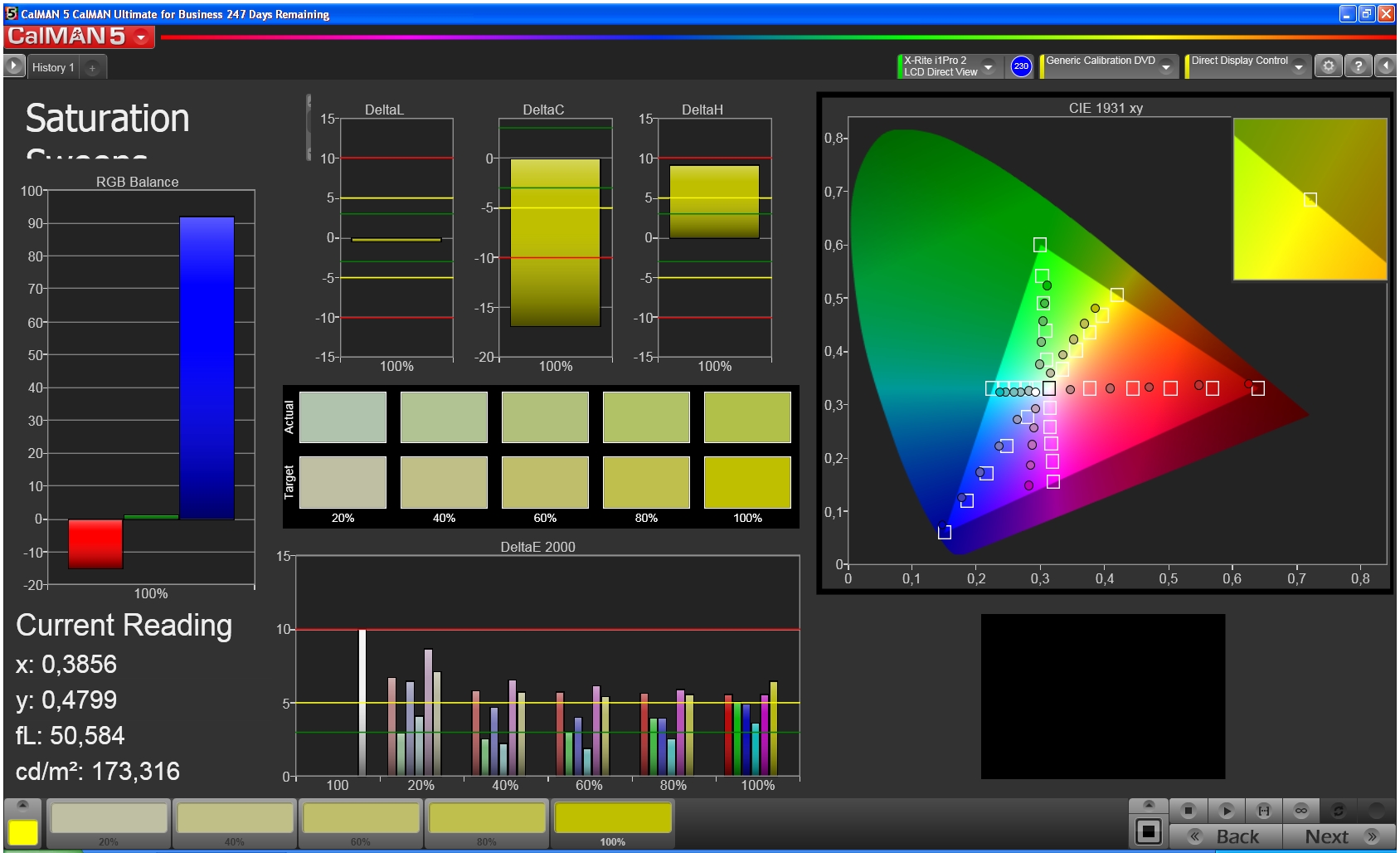Select the 20% saturation patch in bottom strip
The height and width of the screenshot is (853, 1400).
pos(109,823)
